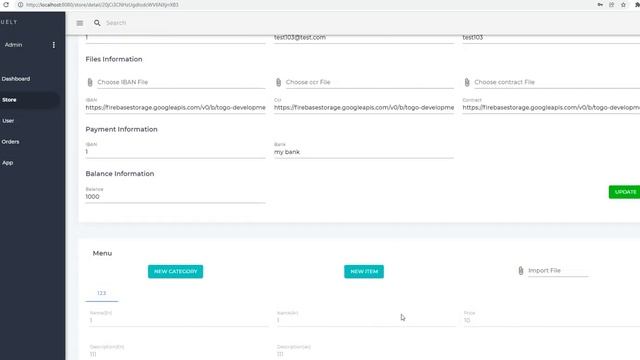Click the green UPDATE button
This screenshot has width=640, height=360.
625,192
